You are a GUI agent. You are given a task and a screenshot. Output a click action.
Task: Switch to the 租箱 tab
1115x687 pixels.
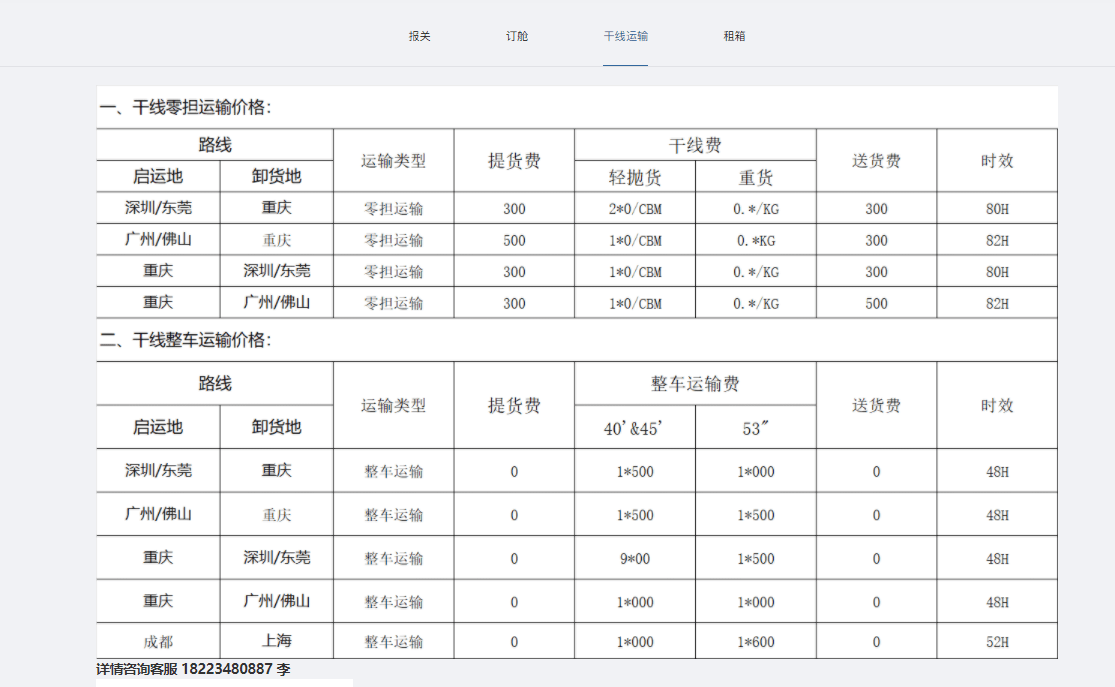pos(737,35)
